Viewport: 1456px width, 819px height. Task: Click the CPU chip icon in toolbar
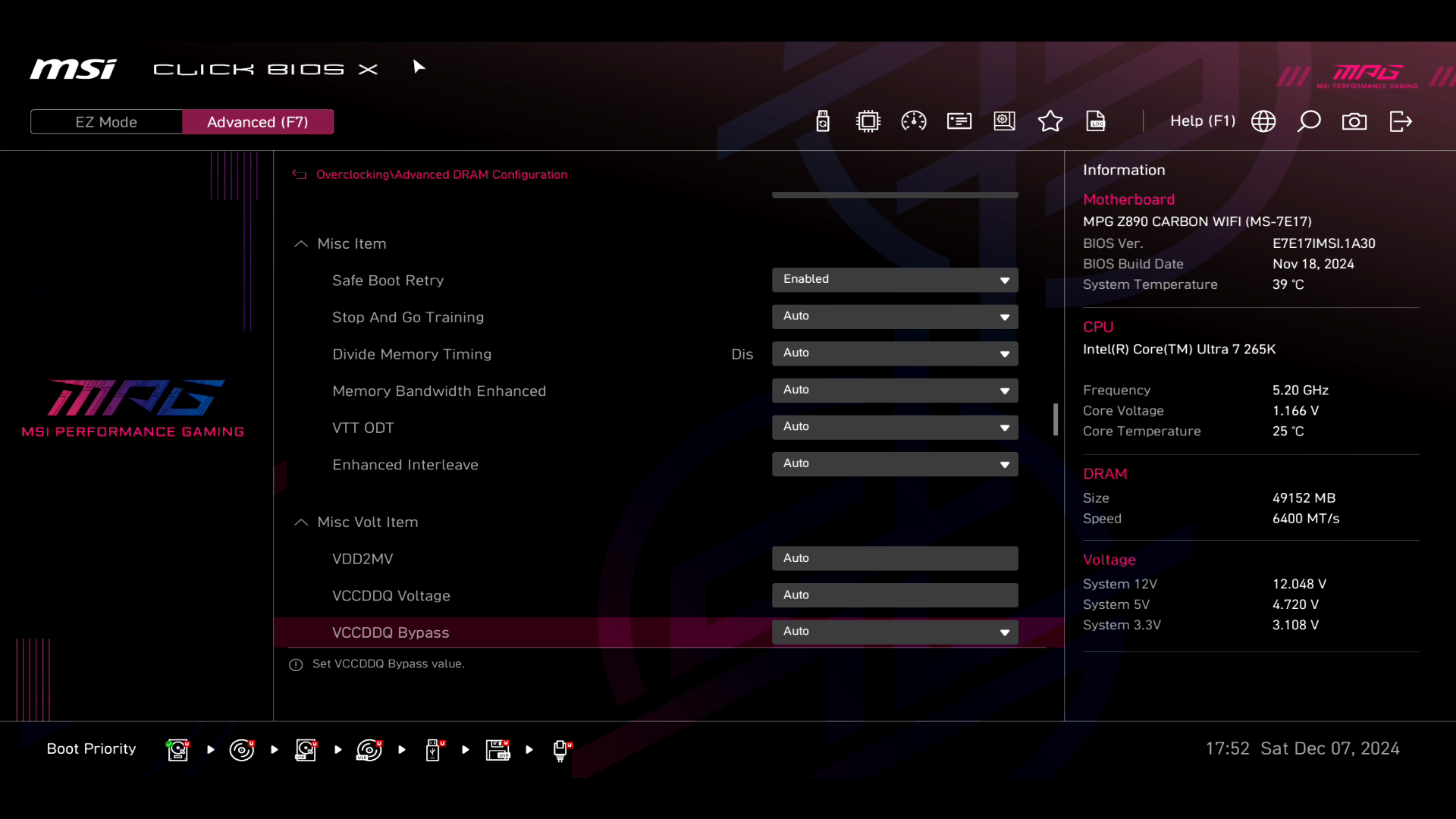pyautogui.click(x=868, y=121)
